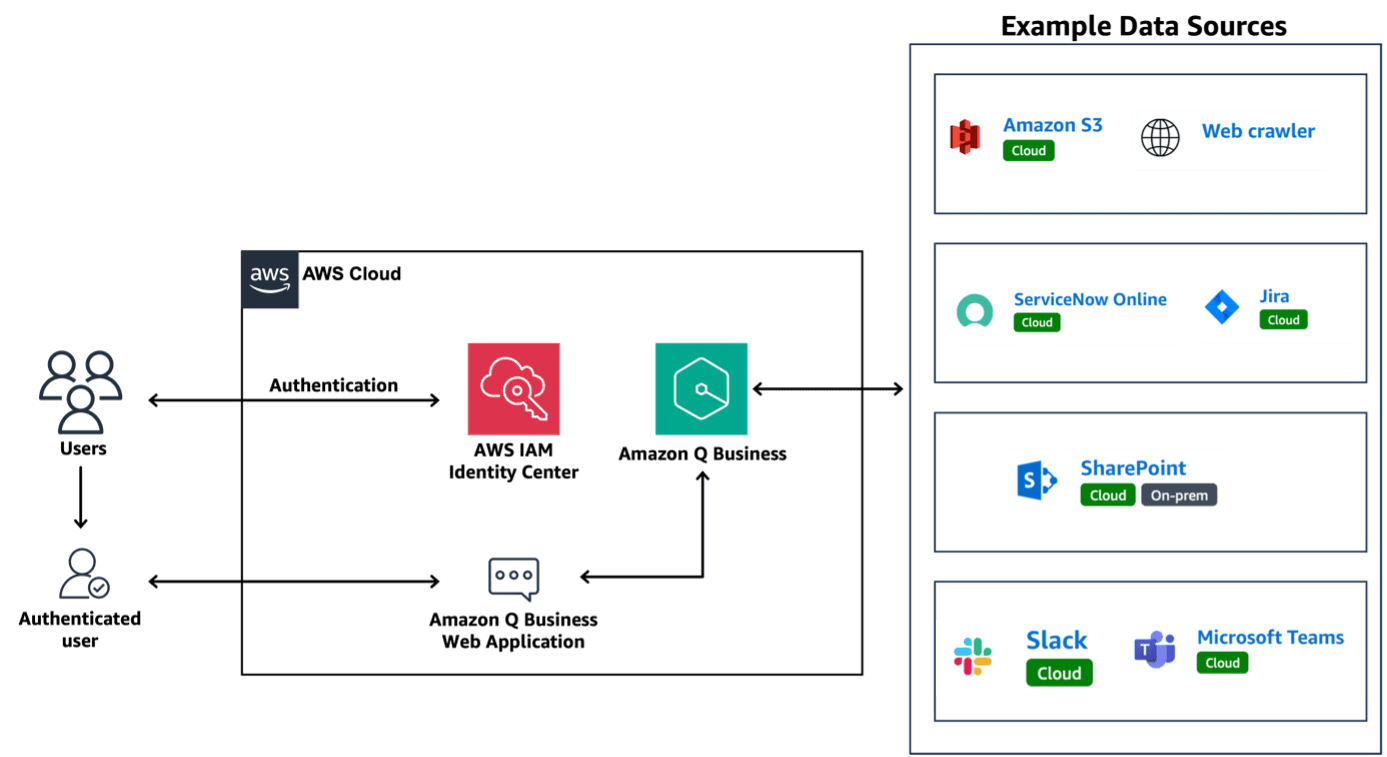Select the Slack logo icon
1387x757 pixels.
coord(972,656)
